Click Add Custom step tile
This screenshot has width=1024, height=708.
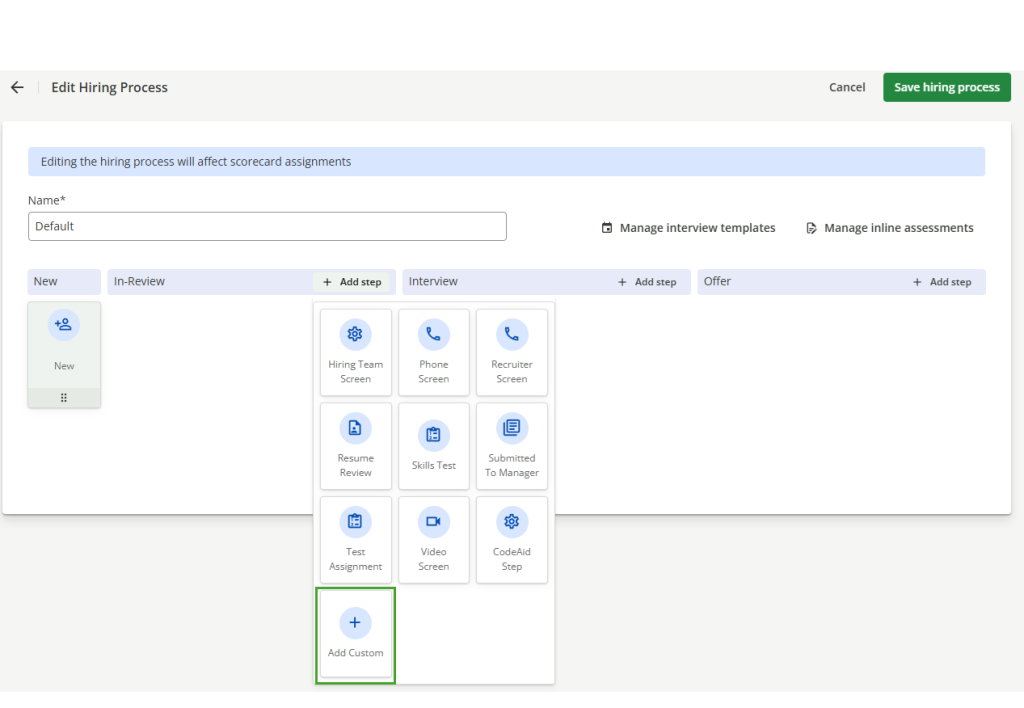coord(355,635)
